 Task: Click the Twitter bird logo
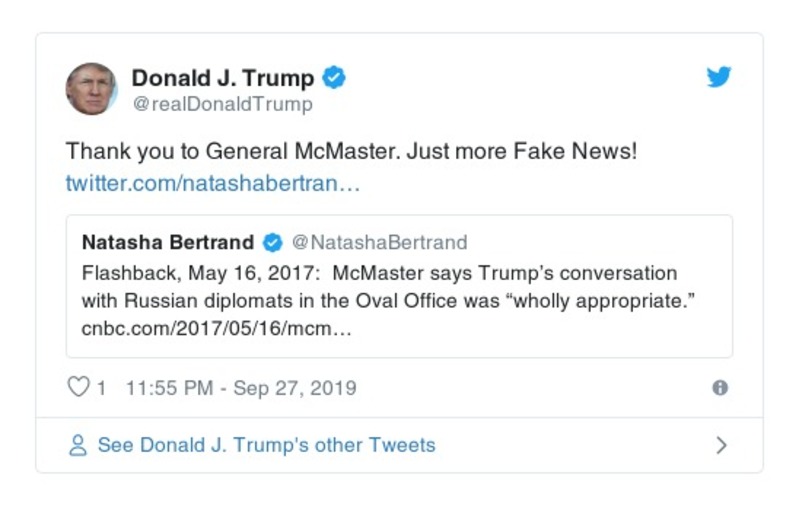pos(719,77)
